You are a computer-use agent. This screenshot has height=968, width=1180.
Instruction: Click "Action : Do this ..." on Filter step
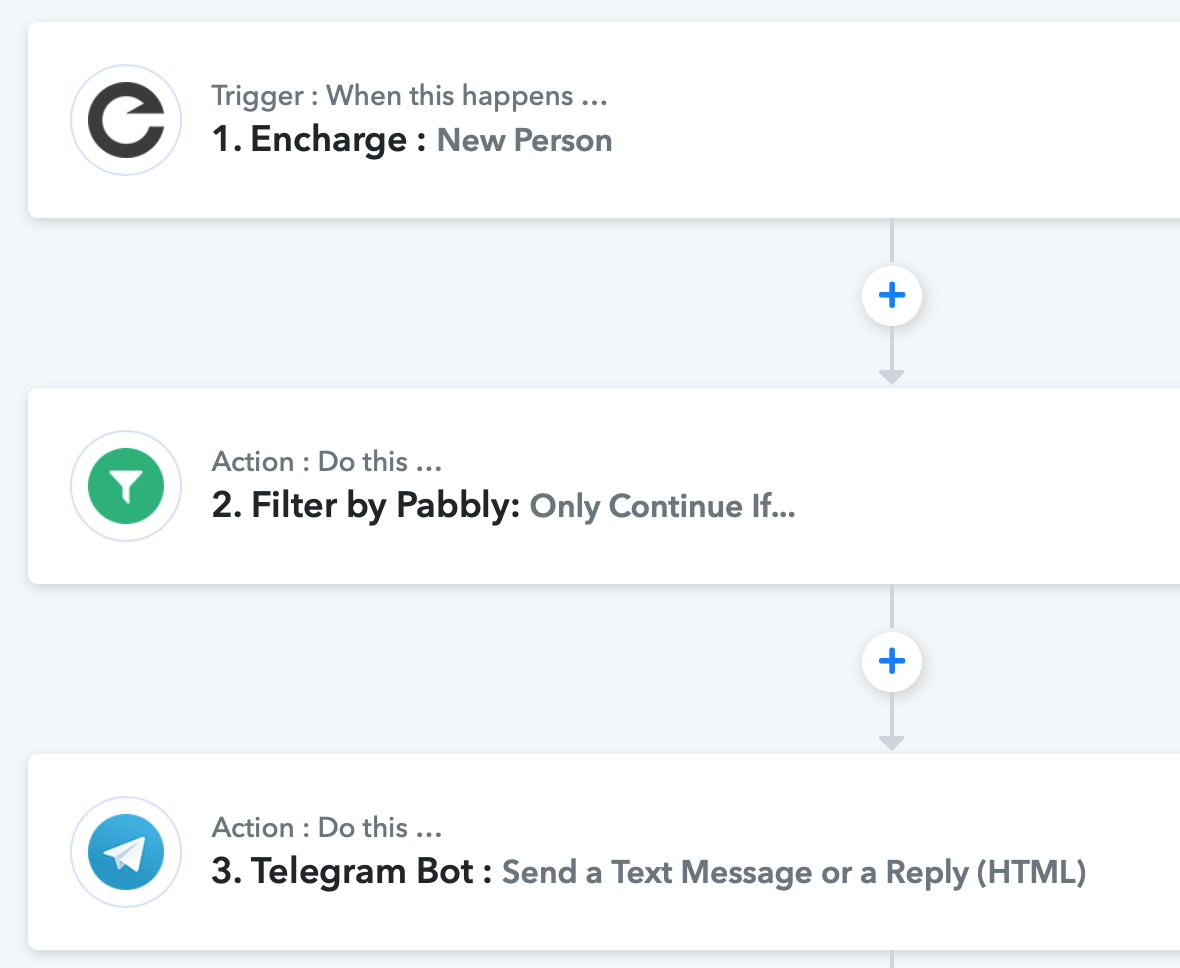(x=327, y=461)
